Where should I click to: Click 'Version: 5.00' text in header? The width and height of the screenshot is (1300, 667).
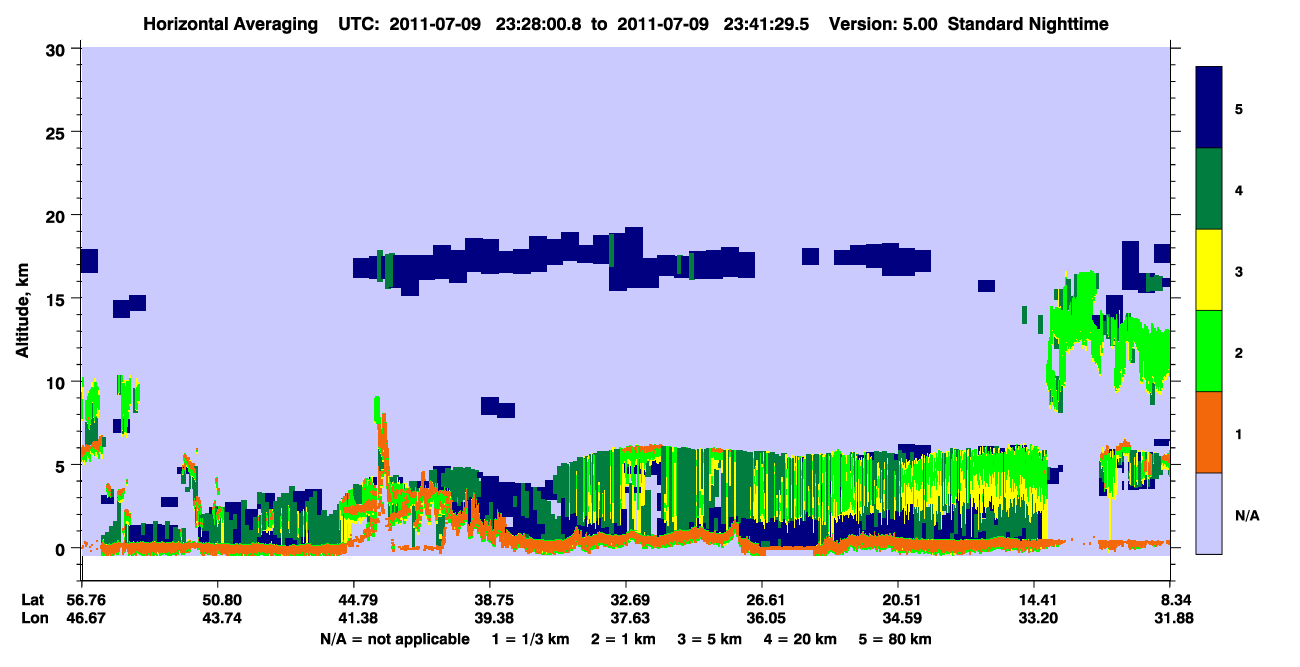pyautogui.click(x=883, y=24)
